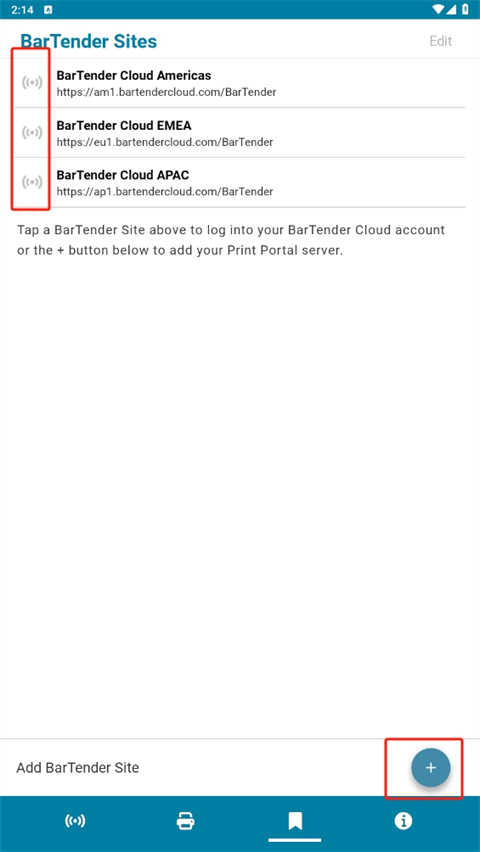This screenshot has width=480, height=852.
Task: Open the BarTender Cloud EMEA site
Action: pyautogui.click(x=239, y=133)
